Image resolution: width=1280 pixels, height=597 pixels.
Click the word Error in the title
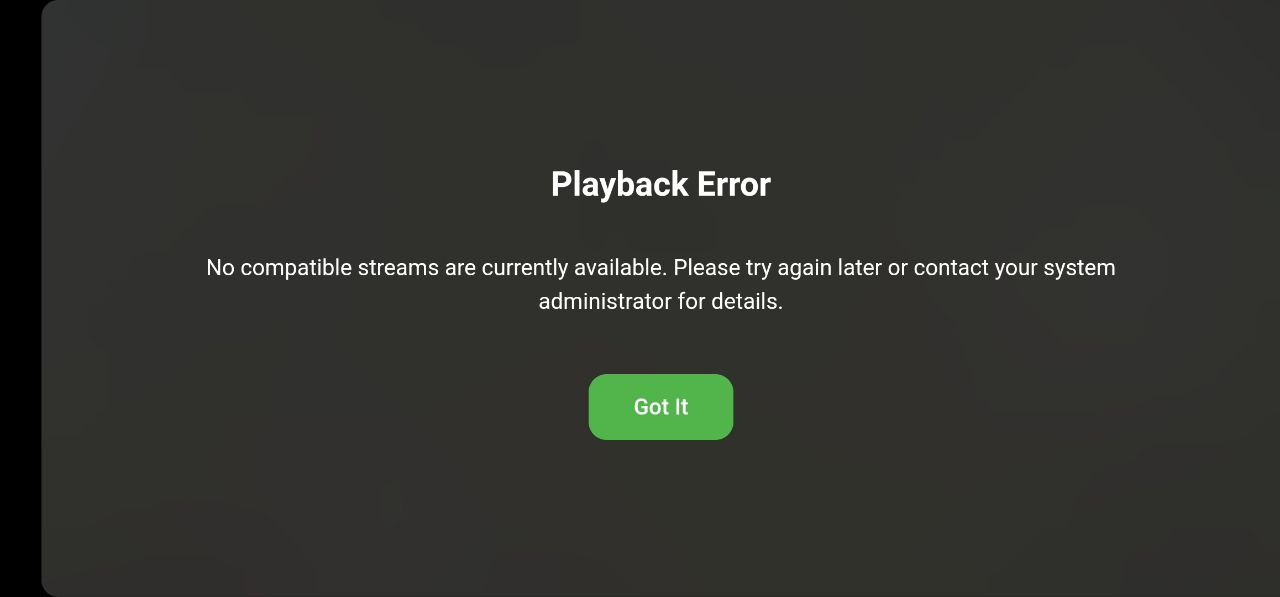click(734, 184)
